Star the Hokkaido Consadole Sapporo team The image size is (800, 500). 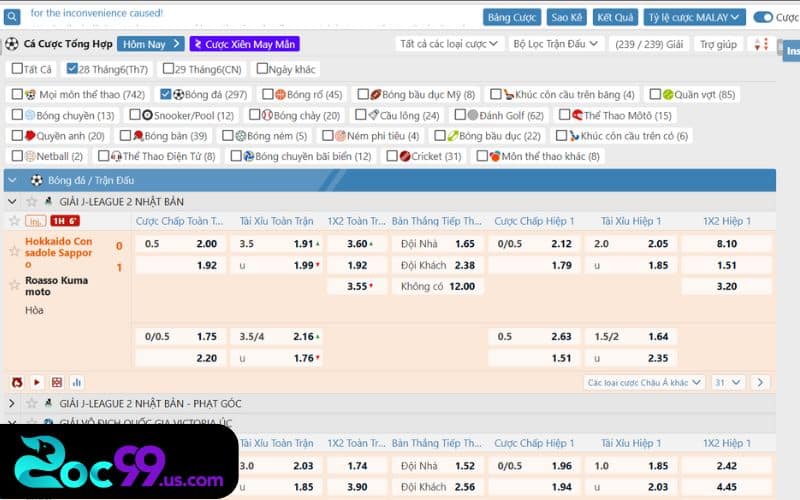point(14,251)
